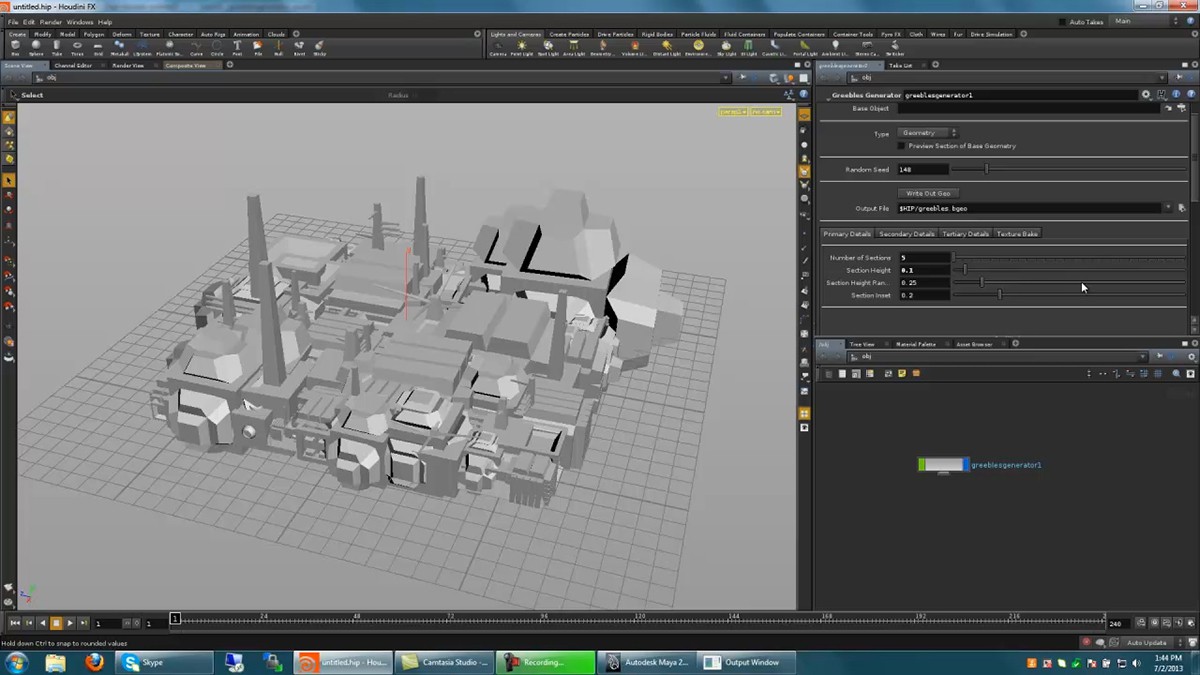Select the Box tool on the Create shelf
The height and width of the screenshot is (675, 1200).
click(x=14, y=44)
